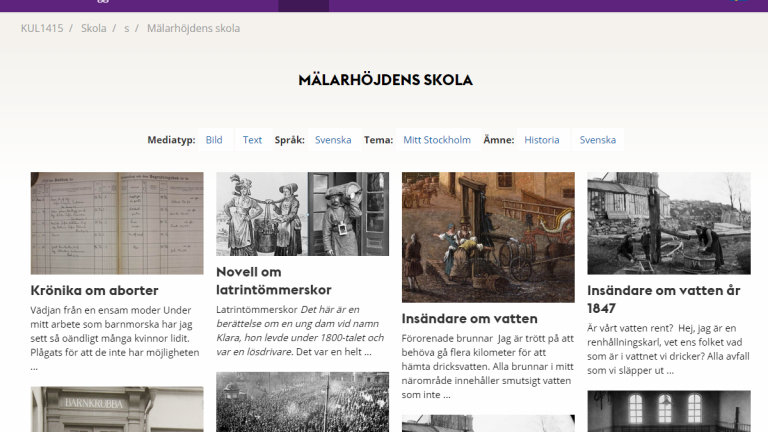Filter media type by Bild
Screen dimensions: 768x432
click(214, 140)
